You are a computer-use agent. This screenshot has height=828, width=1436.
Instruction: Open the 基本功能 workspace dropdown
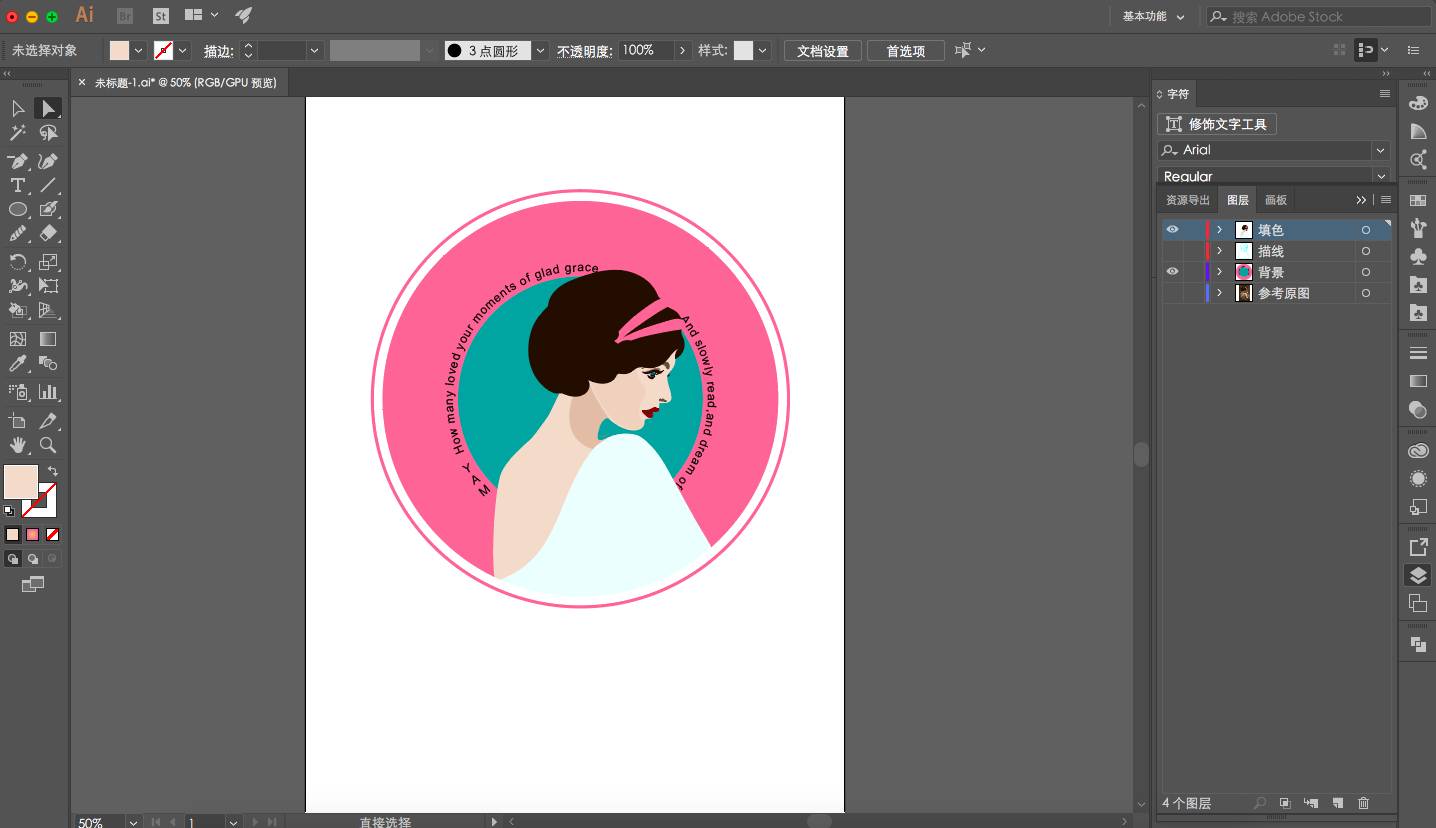point(1153,17)
